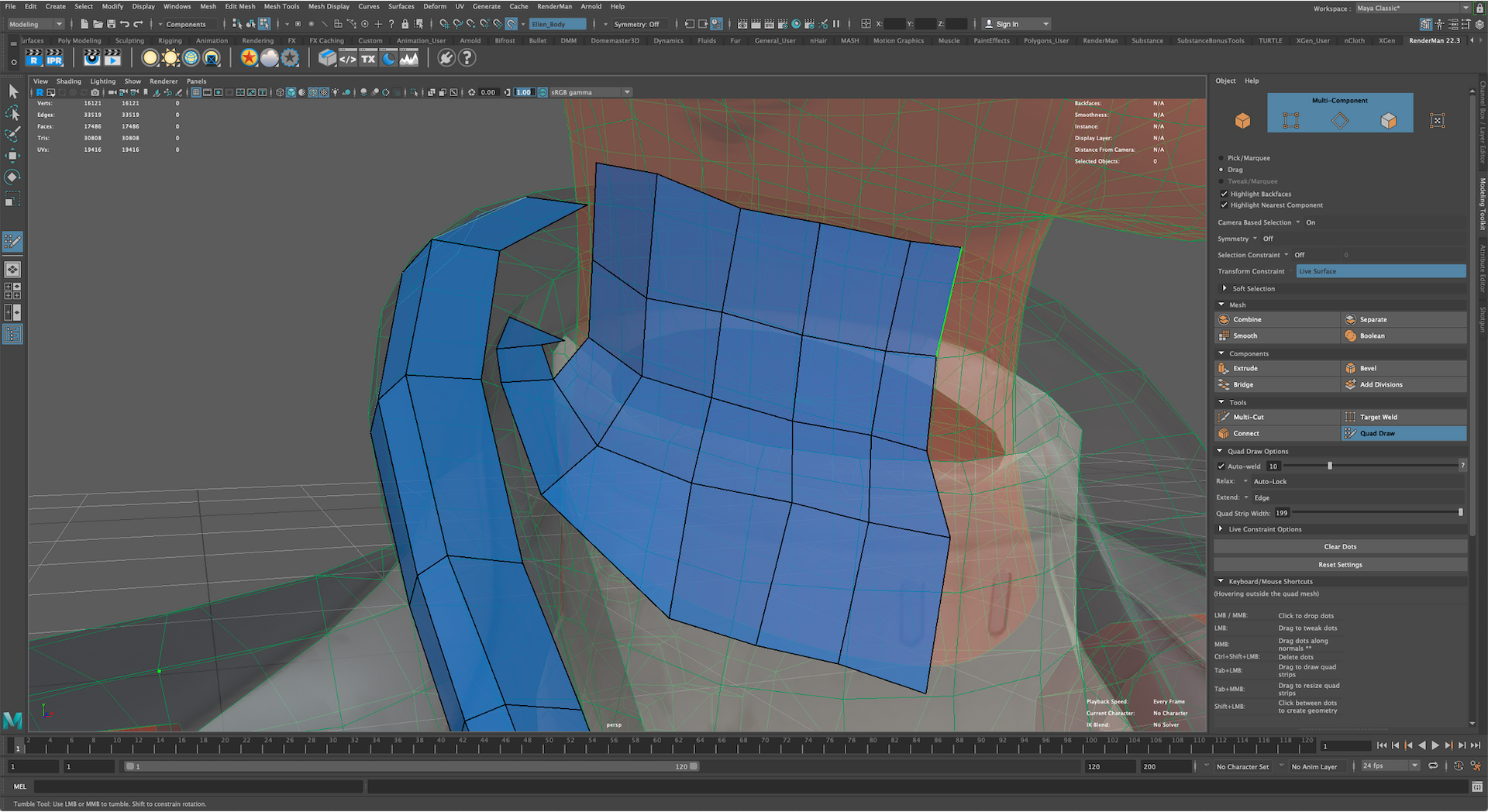Click the playback end frame field showing 200
The width and height of the screenshot is (1488, 812).
coord(1166,766)
